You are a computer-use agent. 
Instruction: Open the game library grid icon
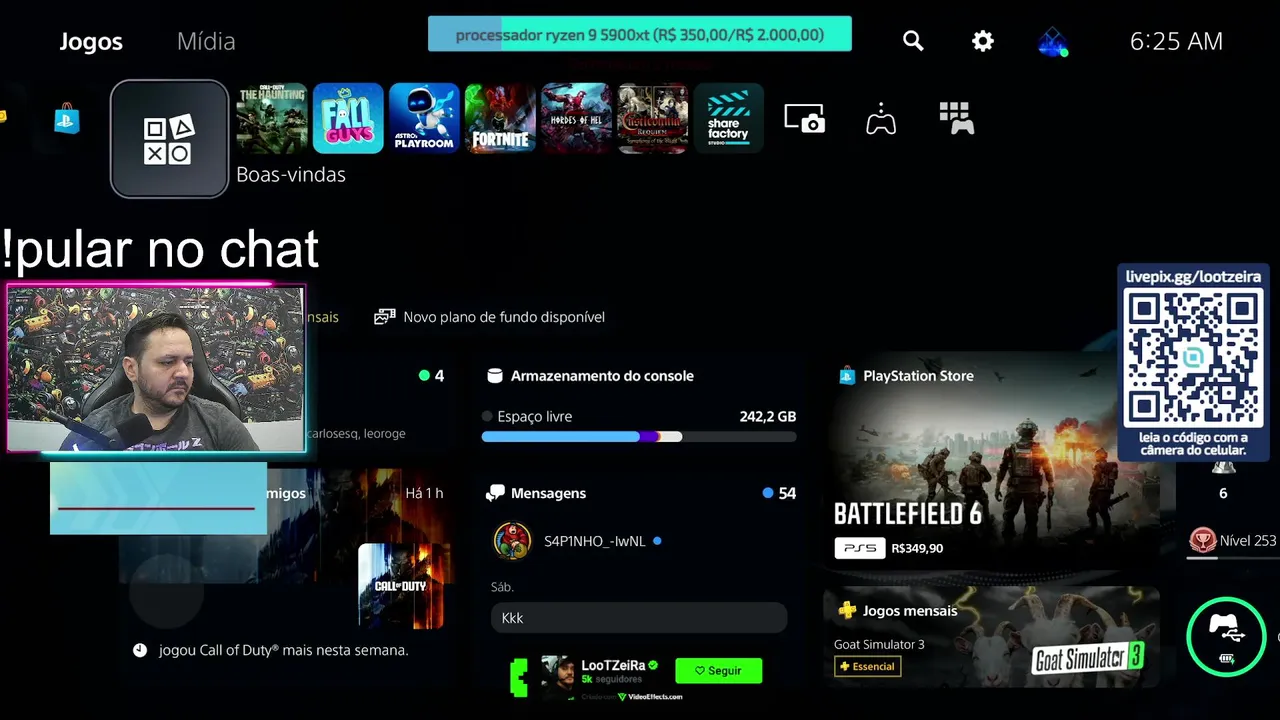957,118
